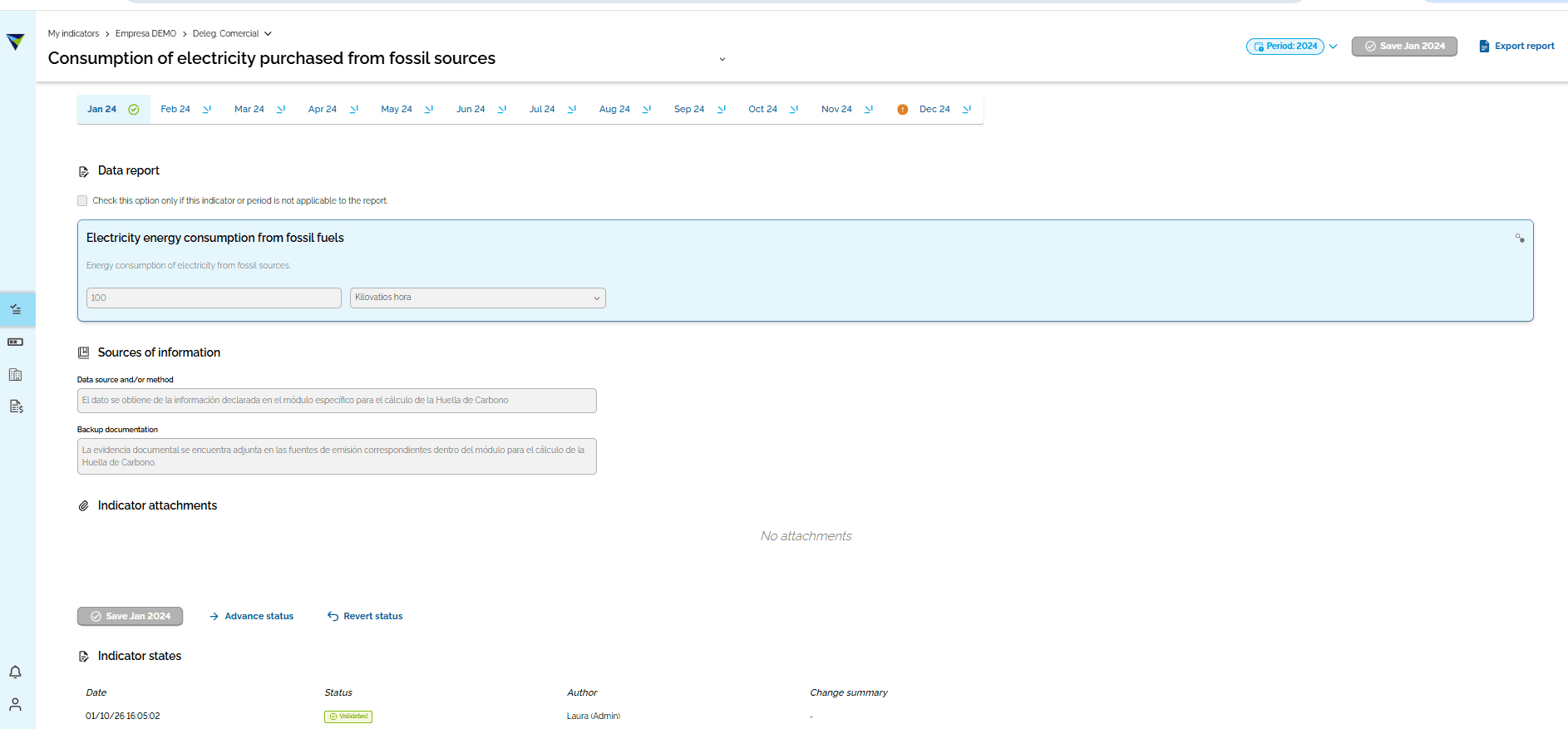This screenshot has height=729, width=1568.
Task: Click the arrow icon beside Oct 24
Action: tap(794, 110)
